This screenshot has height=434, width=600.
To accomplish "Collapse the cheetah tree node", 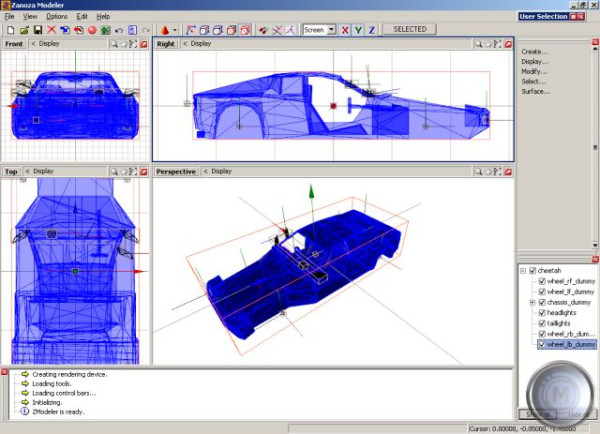I will (523, 271).
